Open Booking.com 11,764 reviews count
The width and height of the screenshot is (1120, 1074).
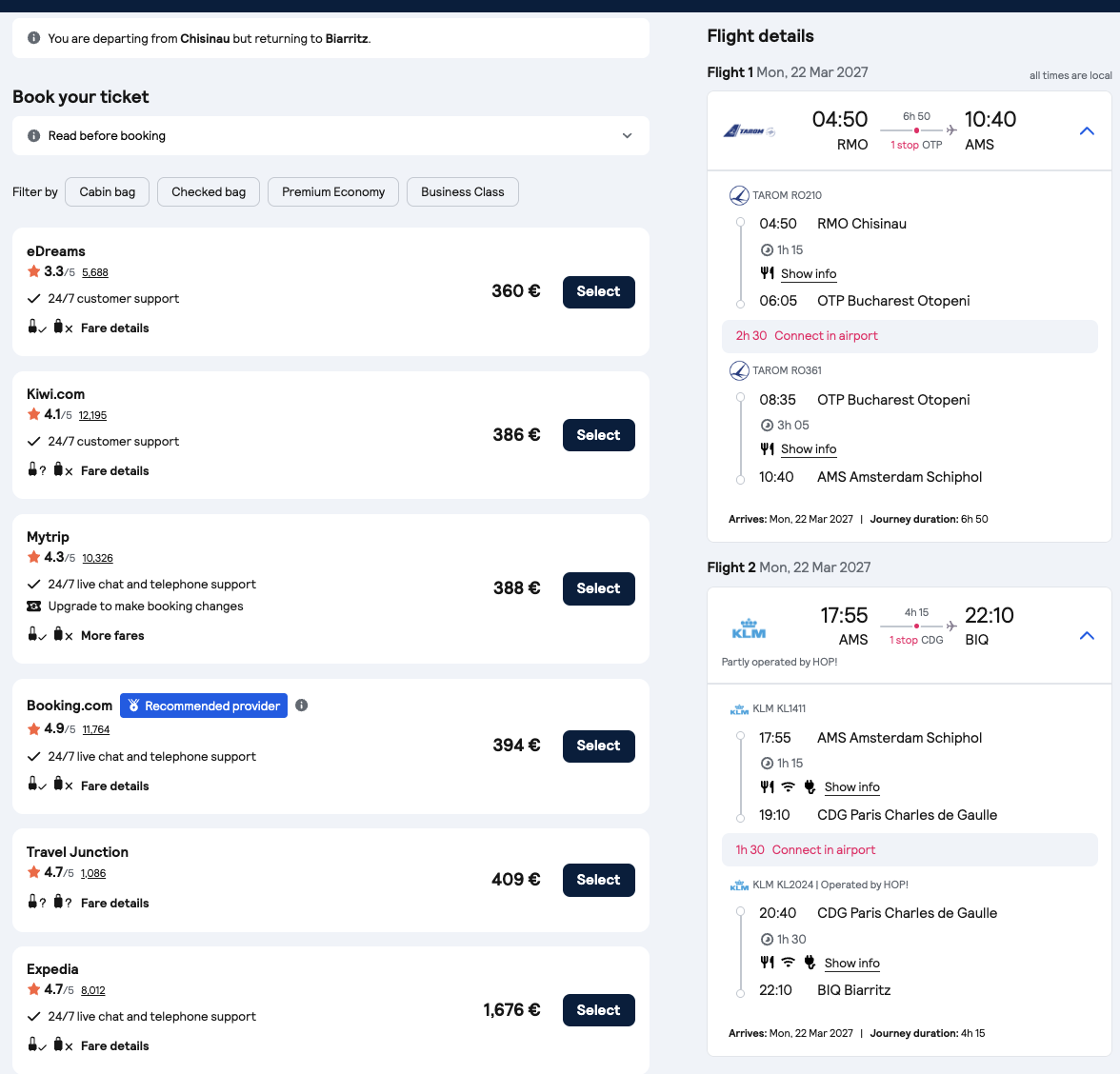(x=95, y=729)
